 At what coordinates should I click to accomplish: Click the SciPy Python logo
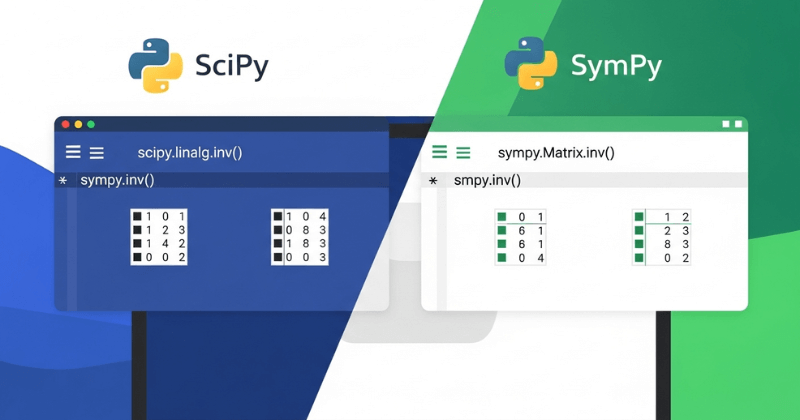pos(156,65)
